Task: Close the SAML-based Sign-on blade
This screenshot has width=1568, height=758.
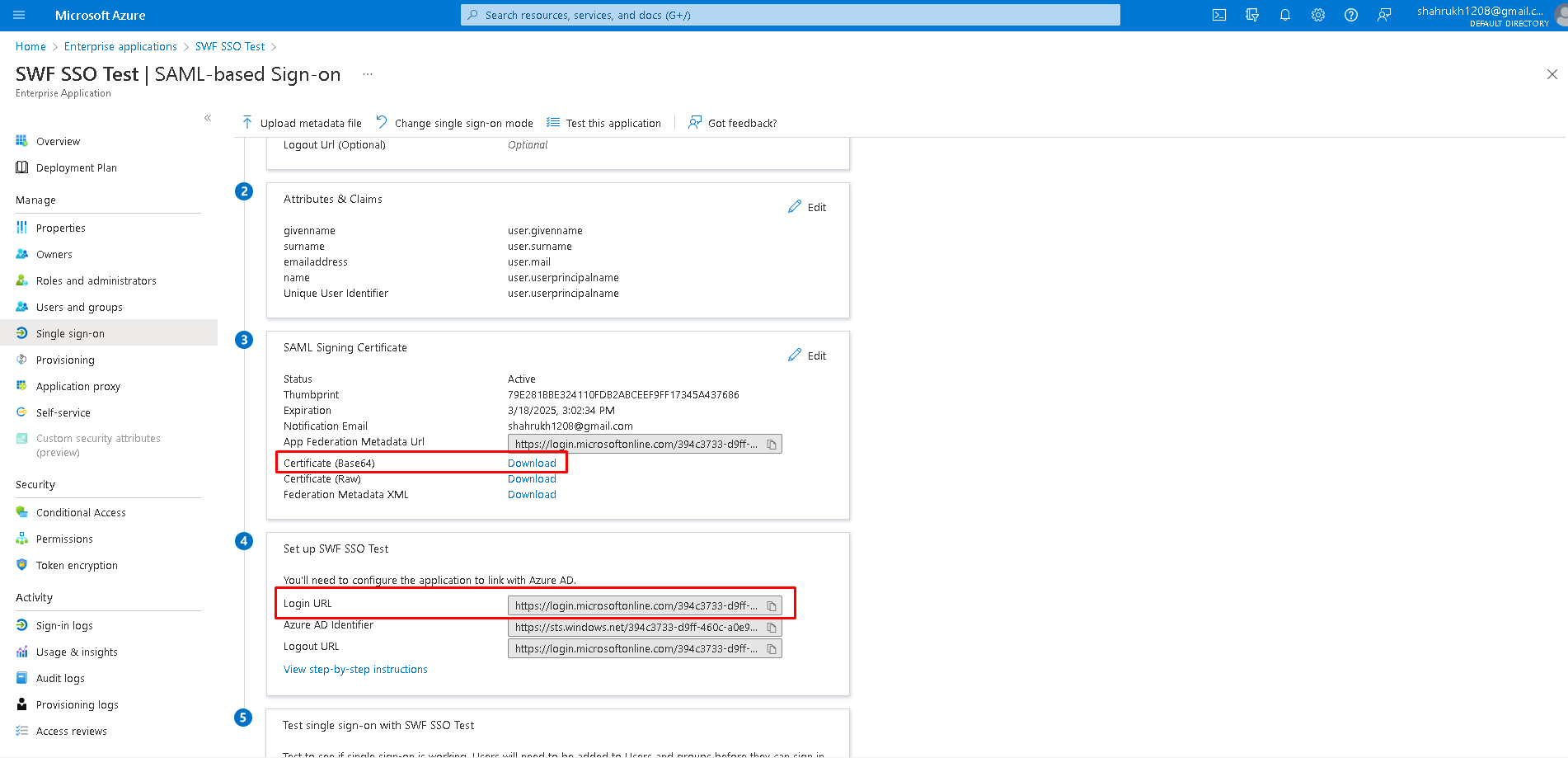Action: click(x=1552, y=74)
